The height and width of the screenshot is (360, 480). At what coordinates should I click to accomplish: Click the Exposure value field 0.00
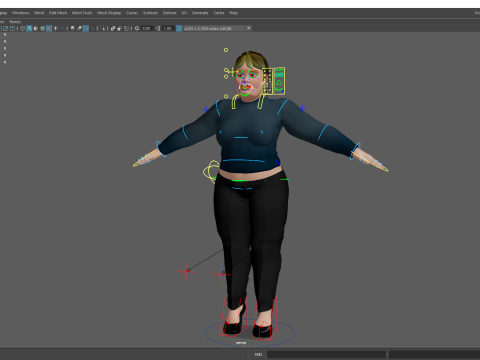tap(147, 28)
